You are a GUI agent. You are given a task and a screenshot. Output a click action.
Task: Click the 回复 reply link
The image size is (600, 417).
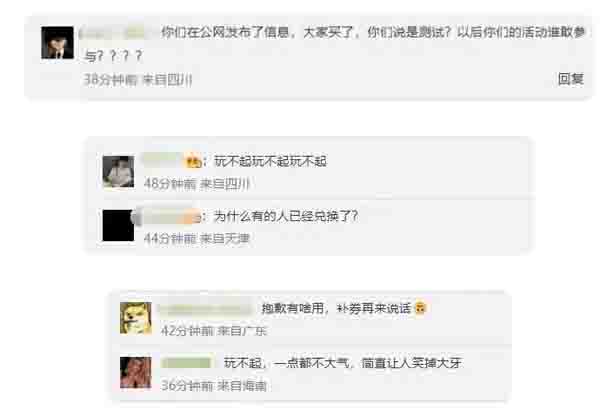pos(571,79)
